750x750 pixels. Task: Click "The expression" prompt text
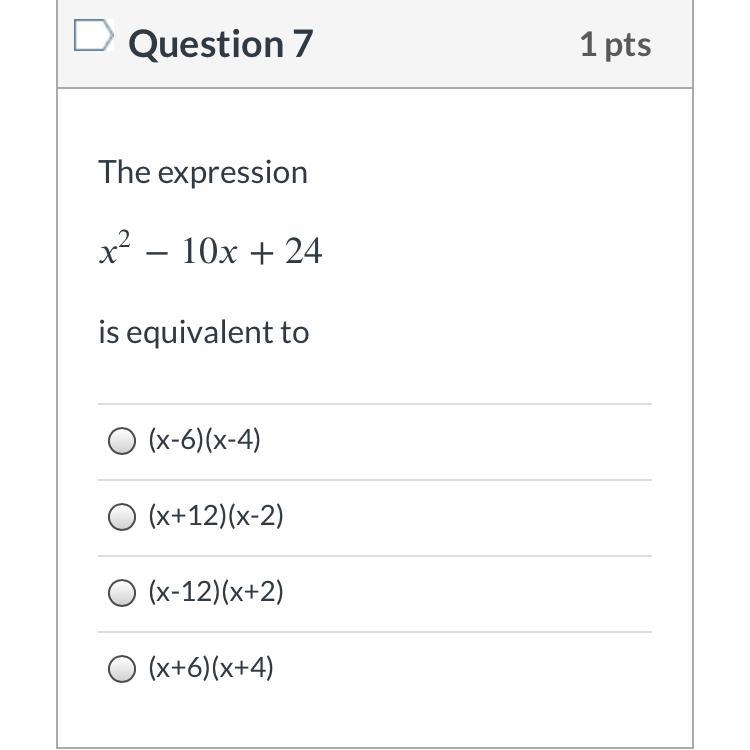203,173
